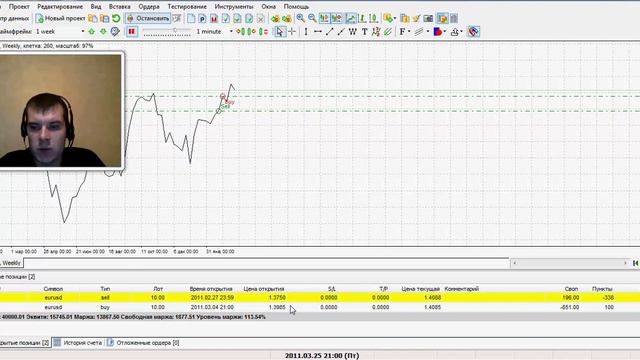Screen dimensions: 640x360
Task: Click the page icon with letter P
Action: [202, 18]
